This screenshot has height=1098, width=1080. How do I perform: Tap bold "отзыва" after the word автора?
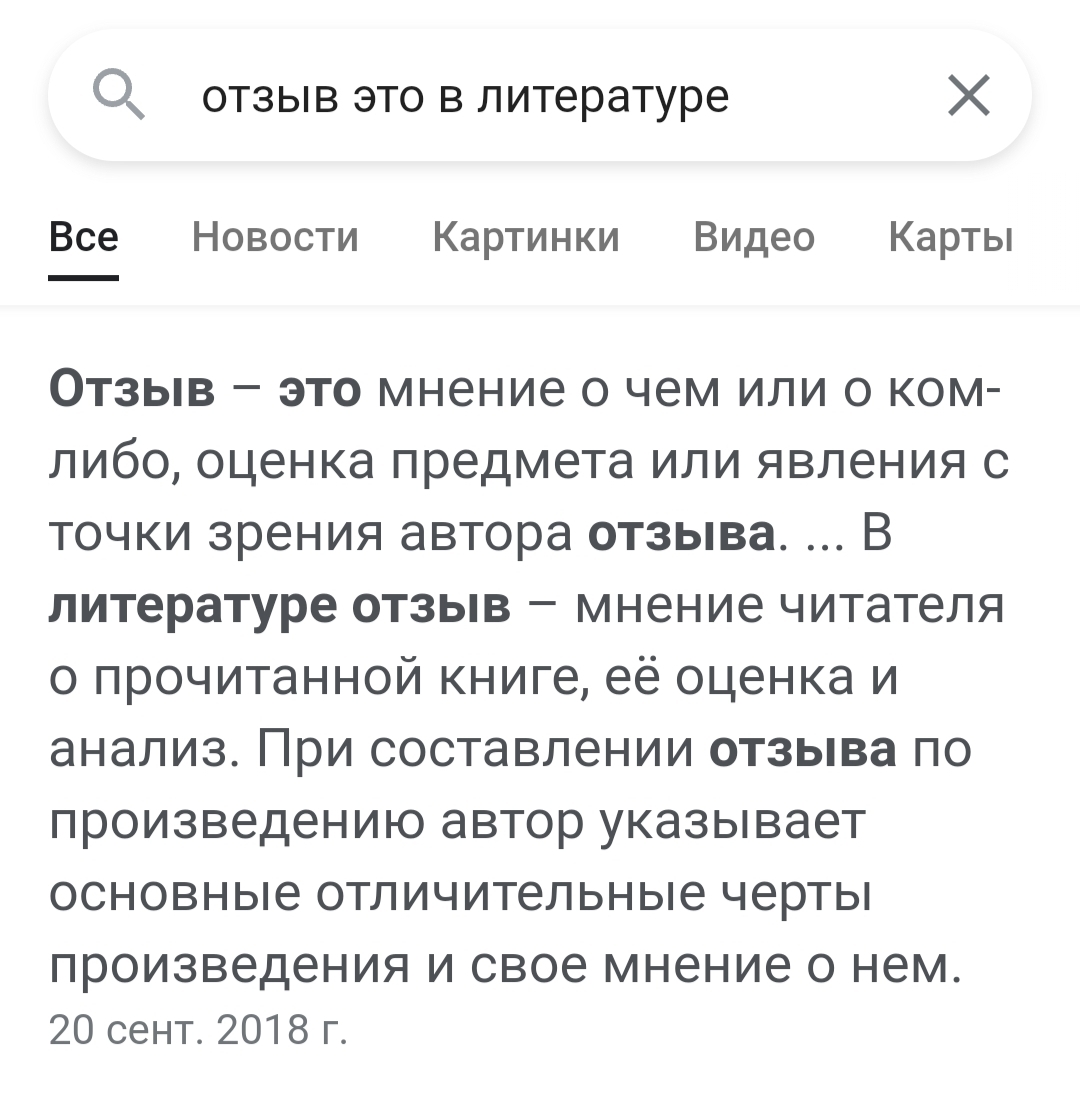pyautogui.click(x=682, y=535)
